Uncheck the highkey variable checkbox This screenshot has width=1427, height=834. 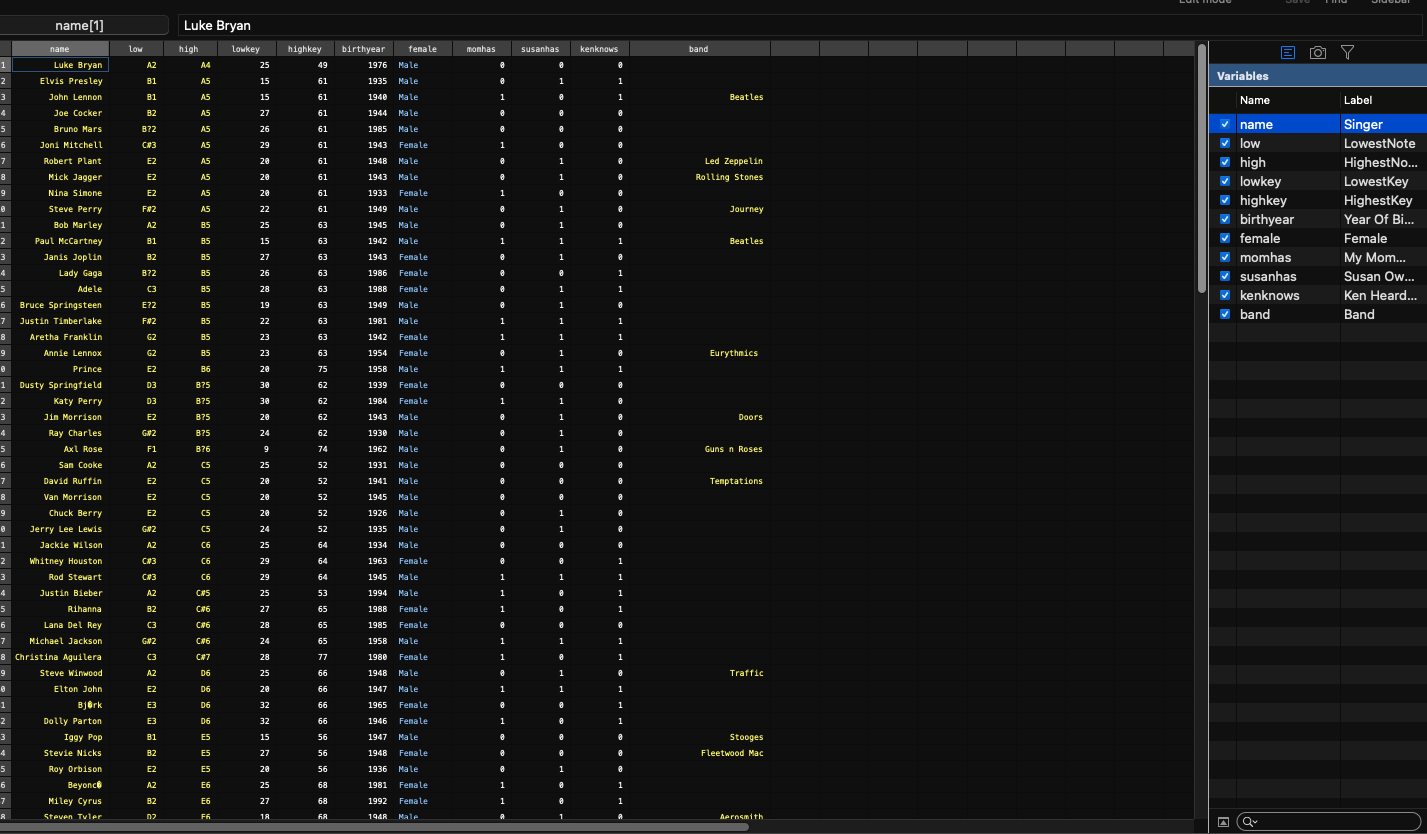point(1225,200)
